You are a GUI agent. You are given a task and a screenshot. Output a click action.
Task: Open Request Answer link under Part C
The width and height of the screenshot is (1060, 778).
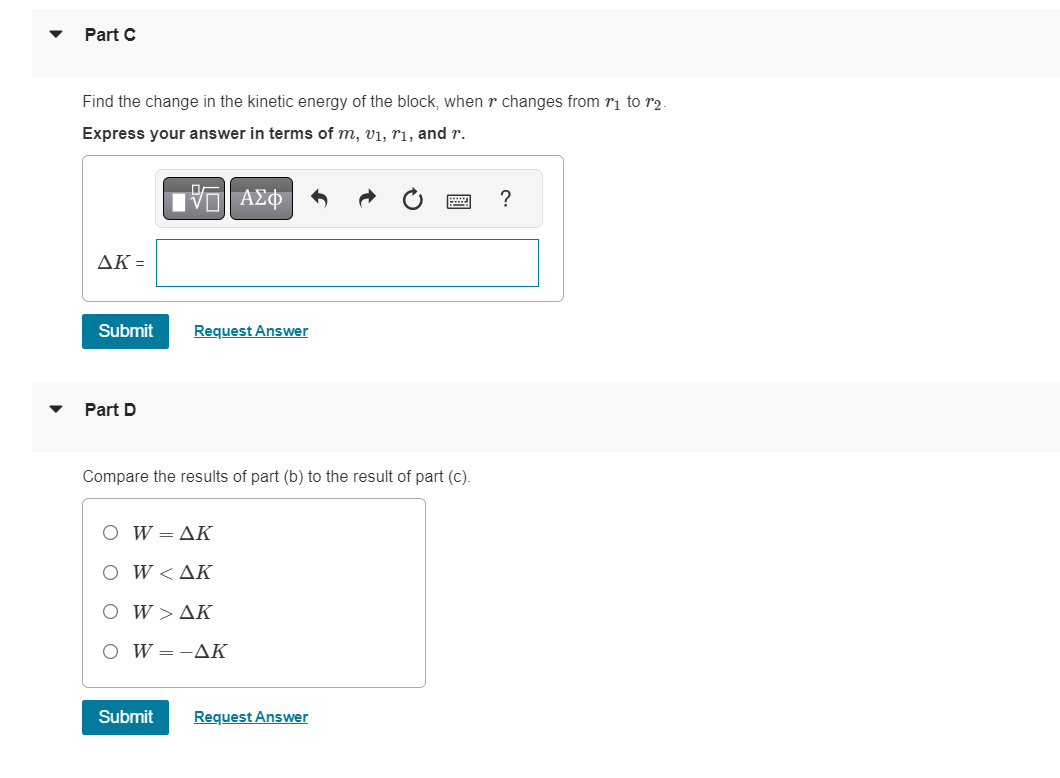point(250,330)
